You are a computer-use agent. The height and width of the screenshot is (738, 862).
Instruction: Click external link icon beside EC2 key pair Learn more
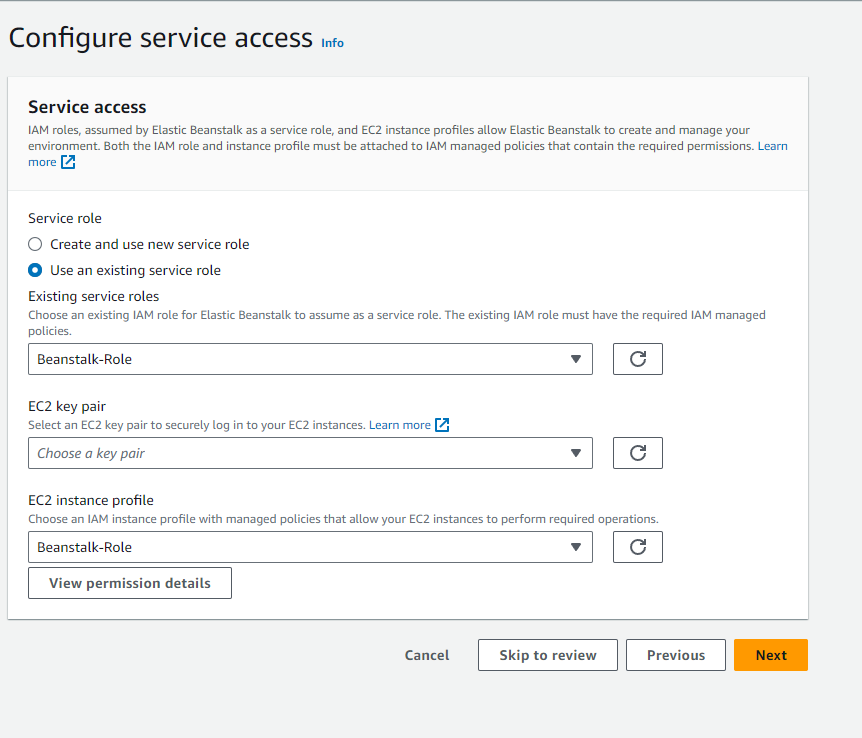point(442,425)
